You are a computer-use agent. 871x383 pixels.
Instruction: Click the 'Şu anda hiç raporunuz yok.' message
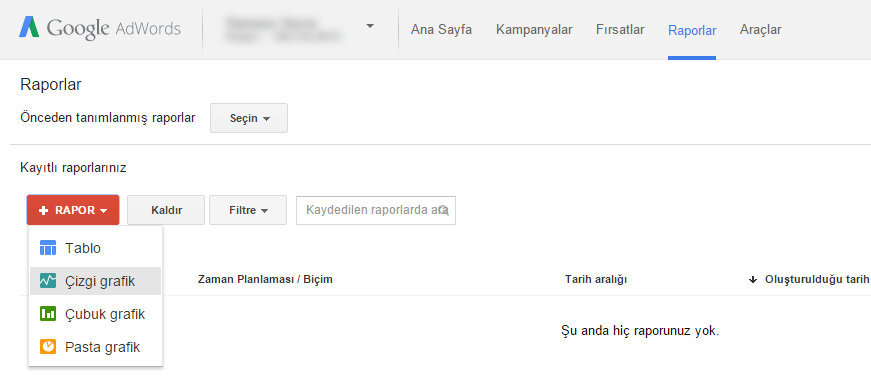click(640, 331)
